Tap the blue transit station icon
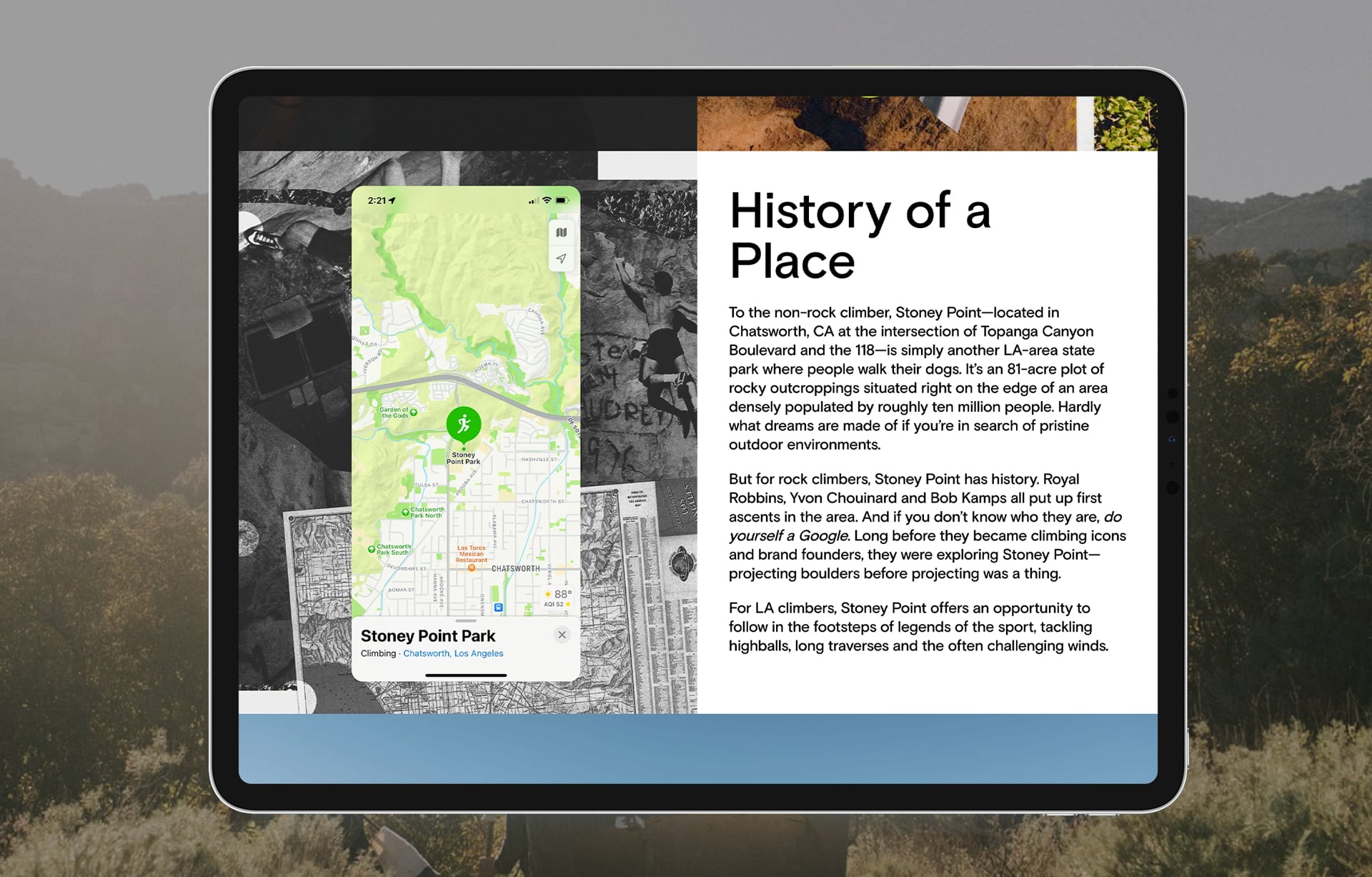The width and height of the screenshot is (1372, 877). 499,608
